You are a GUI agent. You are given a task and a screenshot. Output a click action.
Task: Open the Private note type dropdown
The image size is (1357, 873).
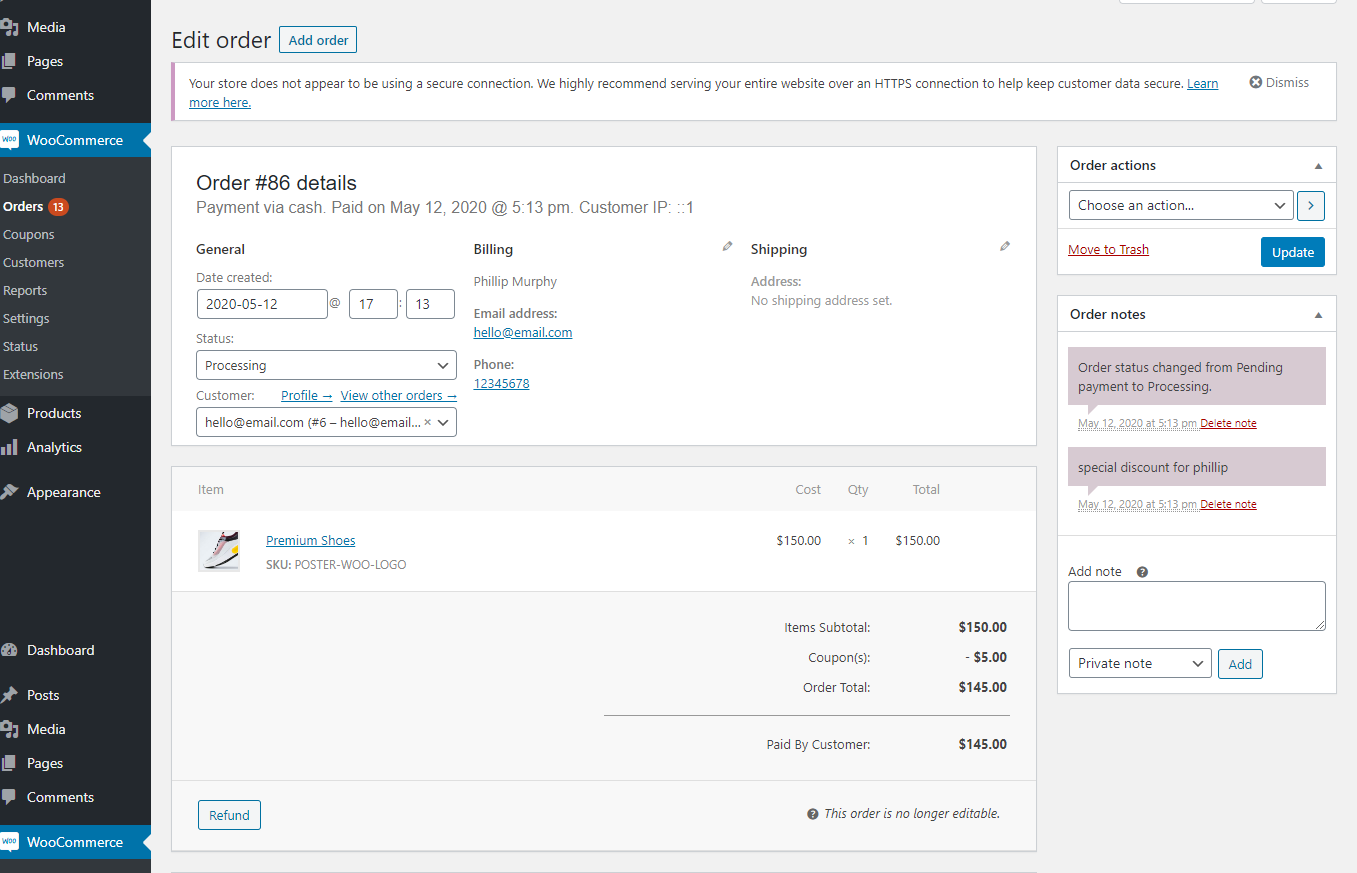1139,663
